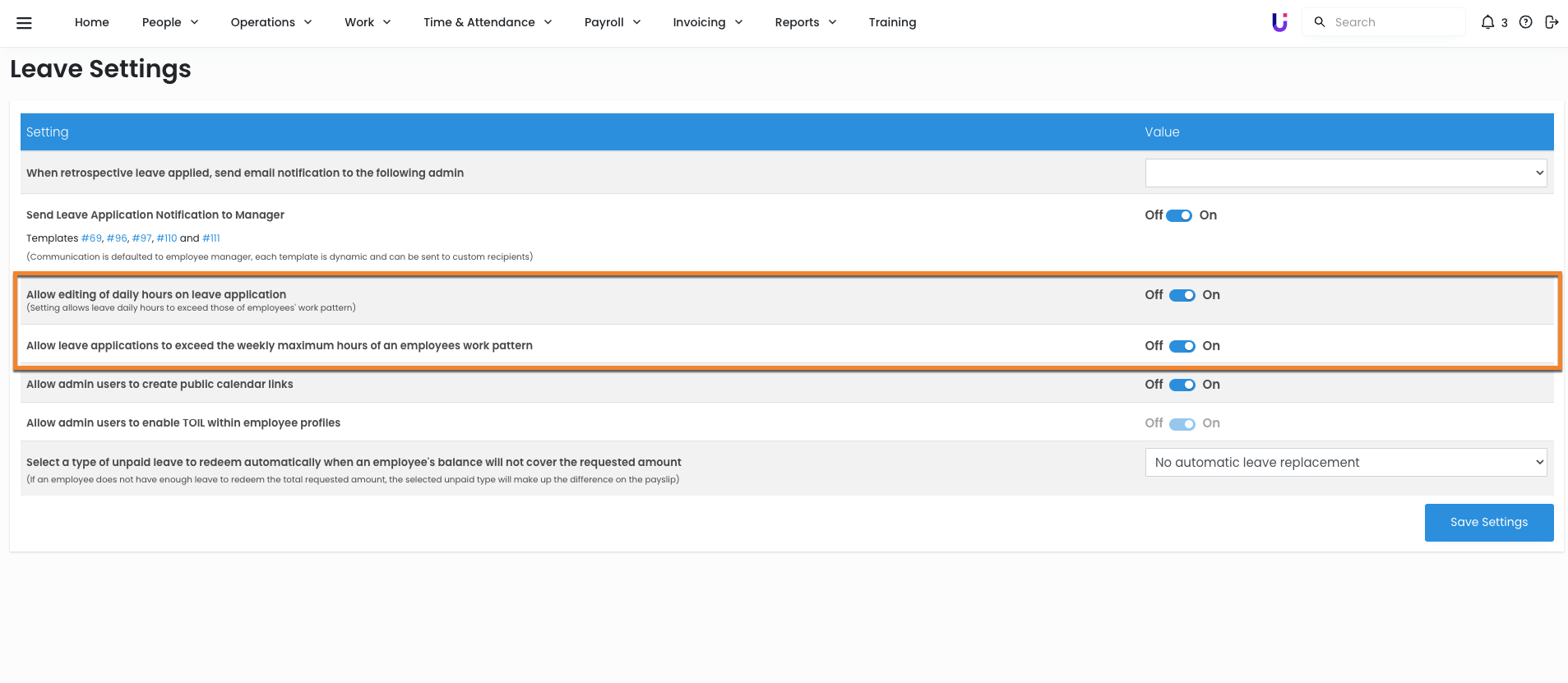Go to the Training page
The image size is (1568, 683).
point(892,22)
